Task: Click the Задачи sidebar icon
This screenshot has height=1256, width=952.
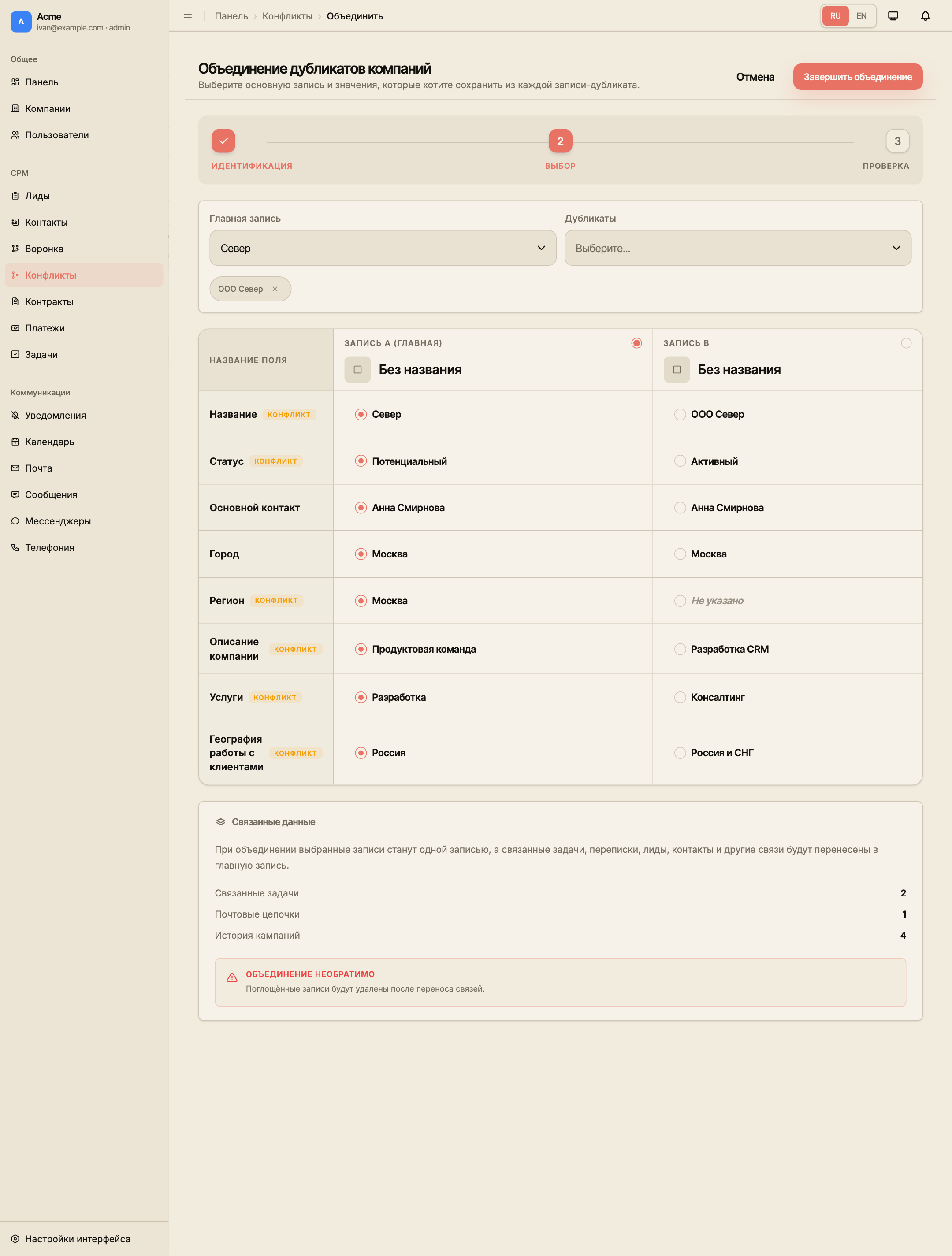Action: click(x=15, y=354)
